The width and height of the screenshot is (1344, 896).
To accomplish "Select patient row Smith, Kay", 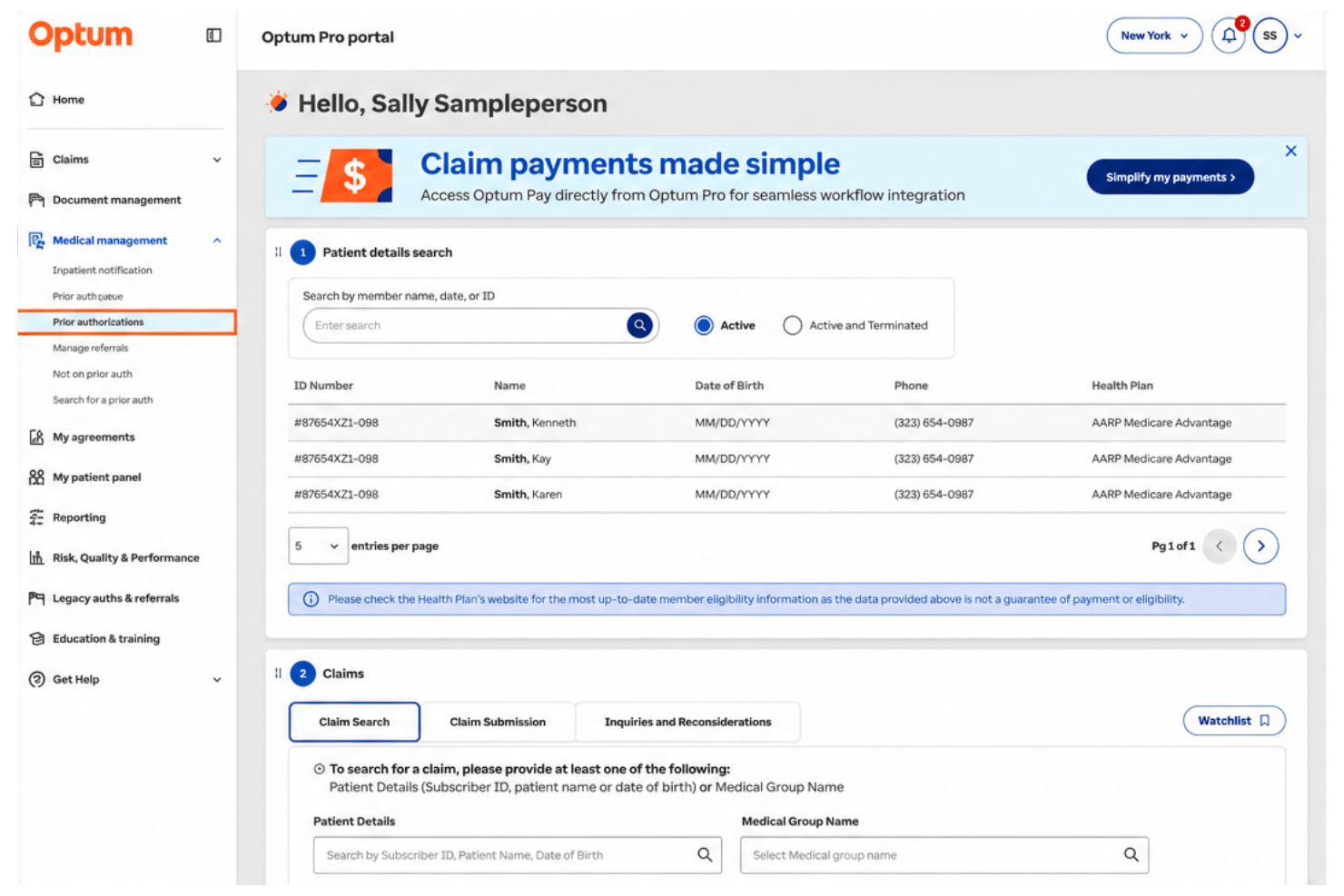I will point(787,459).
